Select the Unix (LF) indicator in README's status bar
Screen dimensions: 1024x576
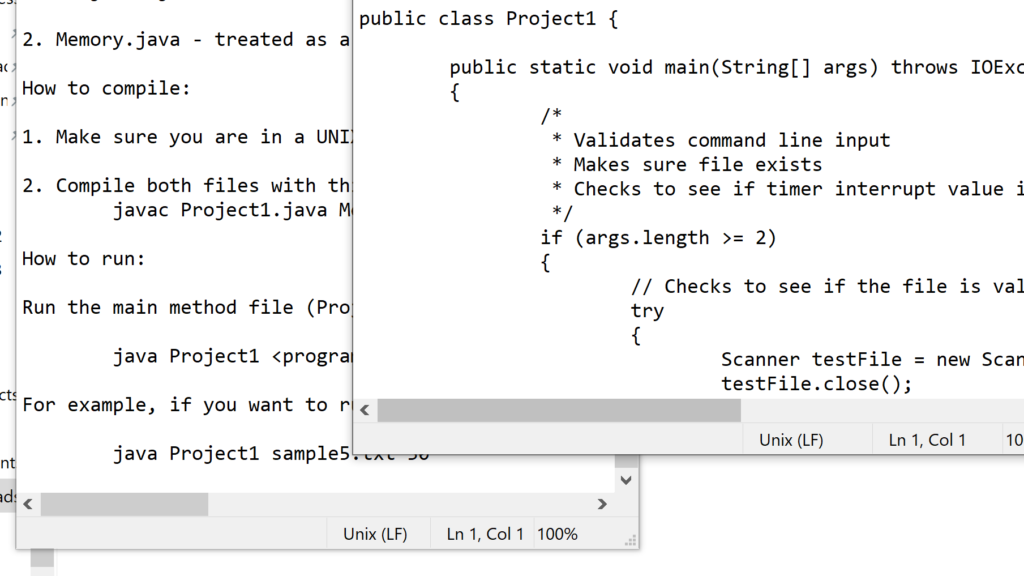[378, 533]
